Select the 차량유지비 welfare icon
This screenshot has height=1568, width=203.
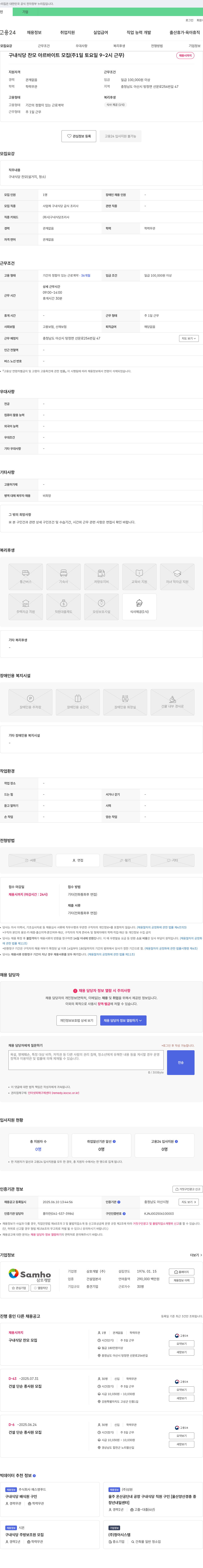coord(101,576)
